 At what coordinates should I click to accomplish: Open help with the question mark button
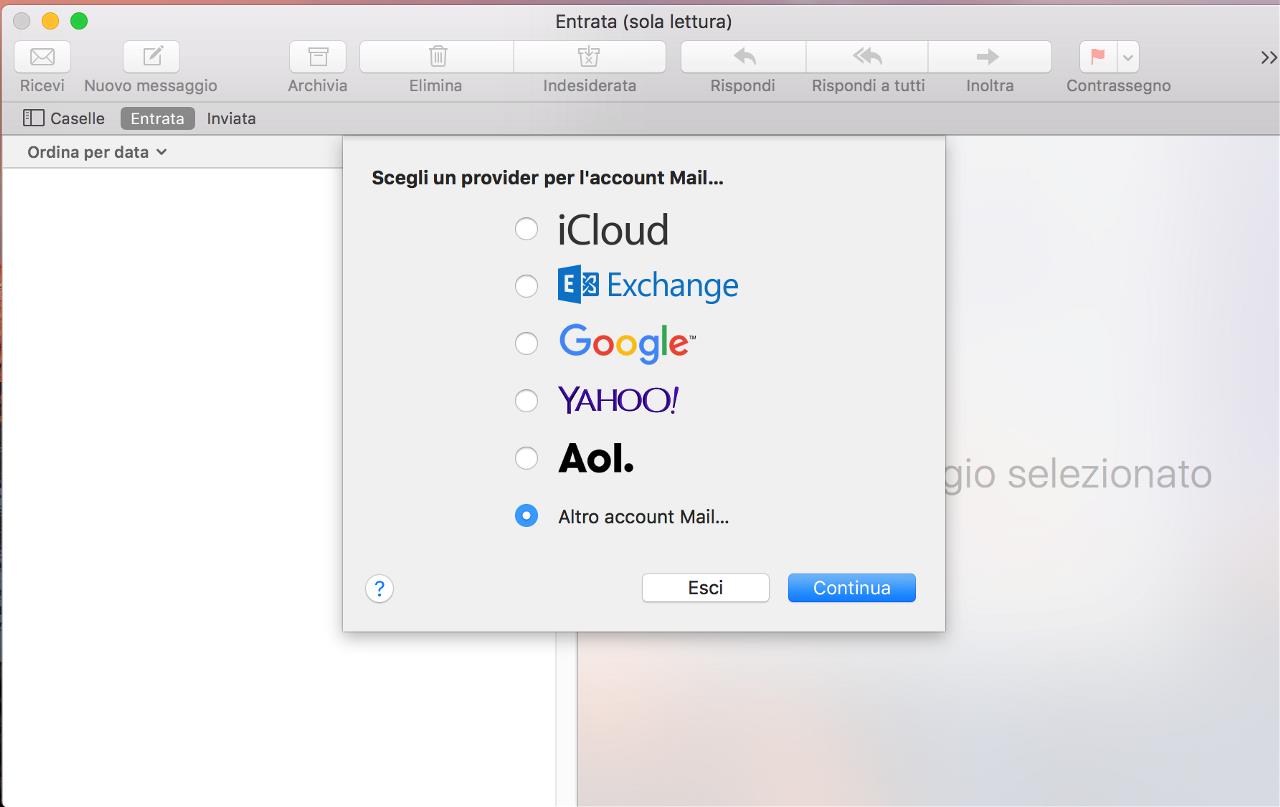(379, 588)
